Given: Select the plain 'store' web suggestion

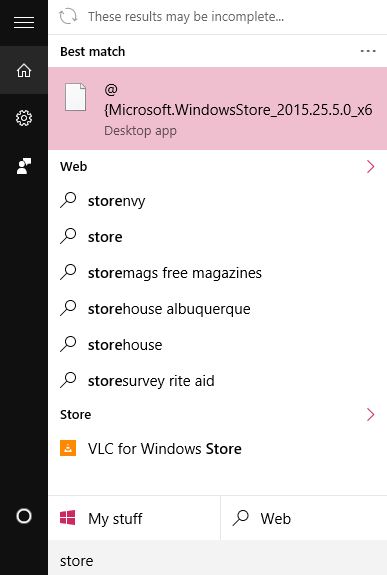Looking at the screenshot, I should pyautogui.click(x=218, y=237).
